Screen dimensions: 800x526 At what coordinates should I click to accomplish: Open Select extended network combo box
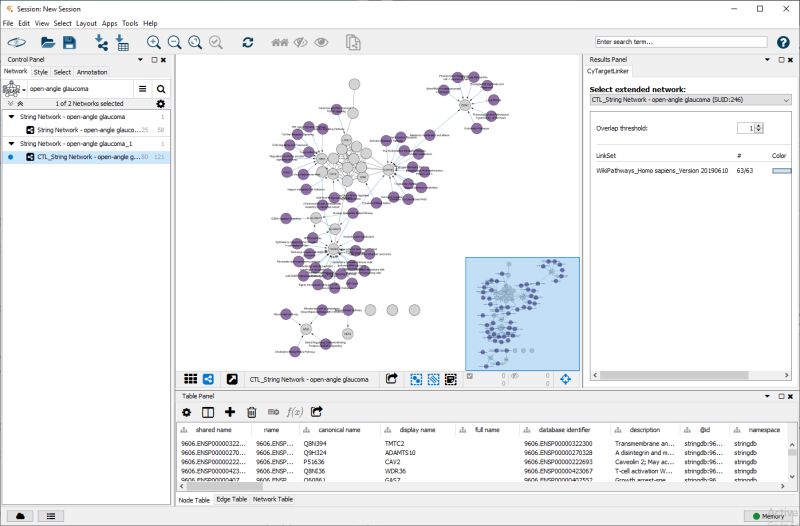click(x=690, y=100)
